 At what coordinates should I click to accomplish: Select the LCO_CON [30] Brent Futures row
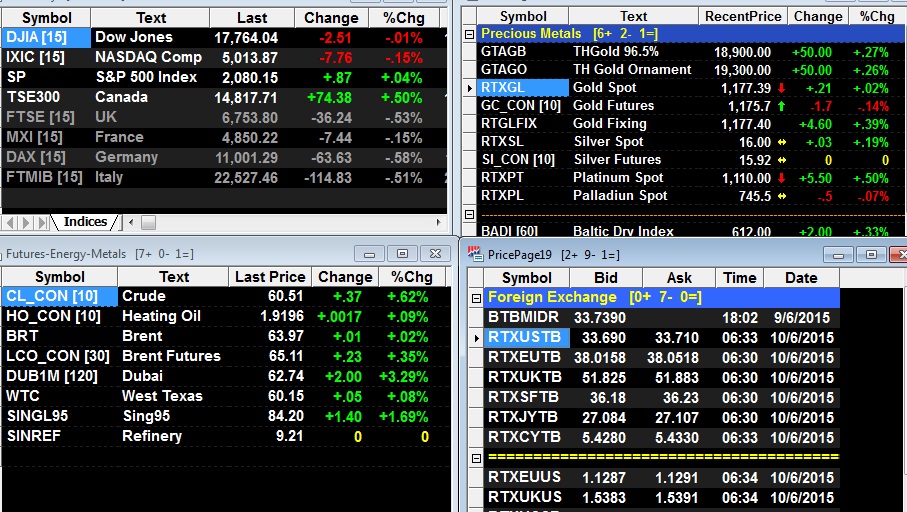click(x=226, y=356)
